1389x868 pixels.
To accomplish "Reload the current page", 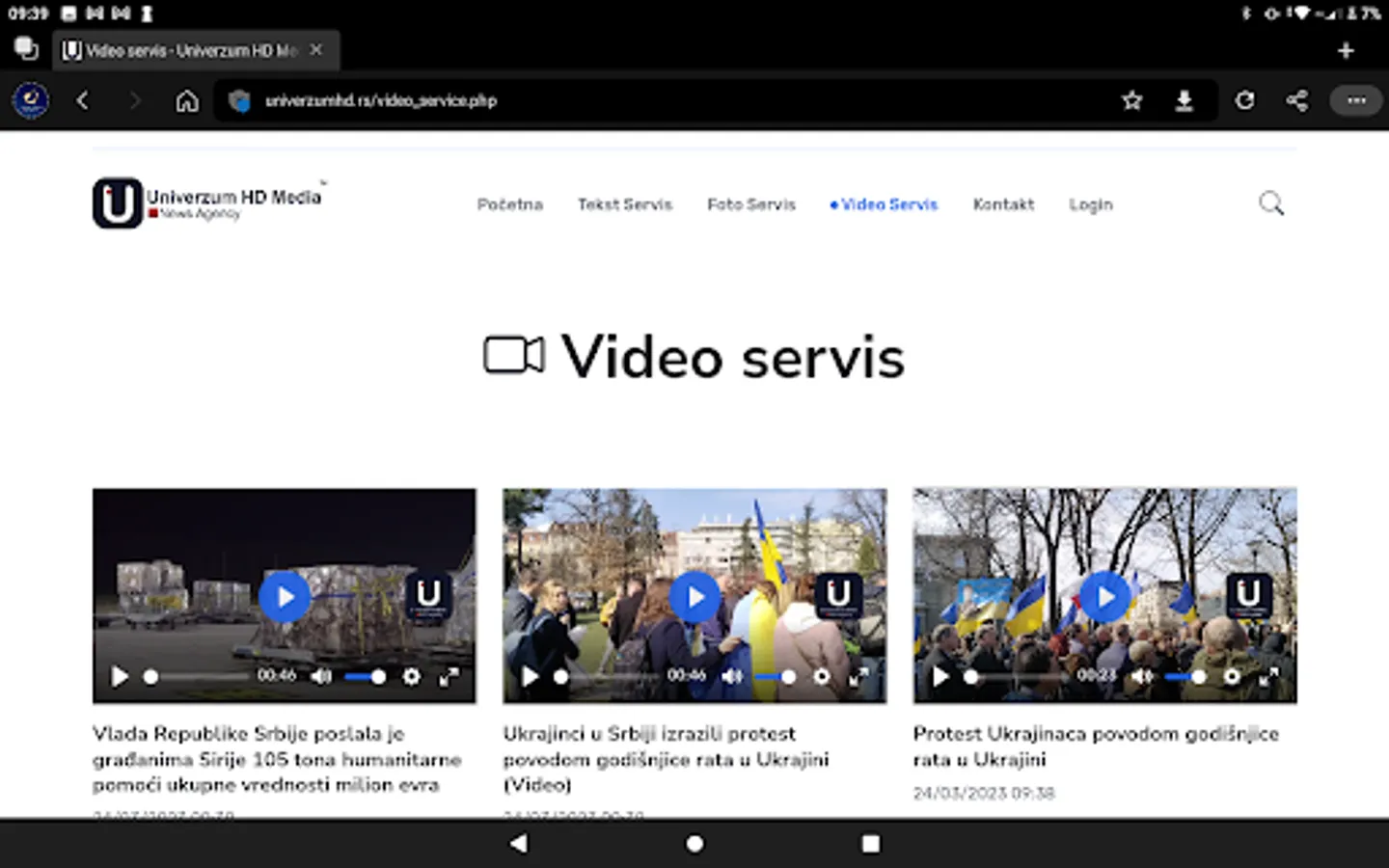I will pyautogui.click(x=1245, y=100).
